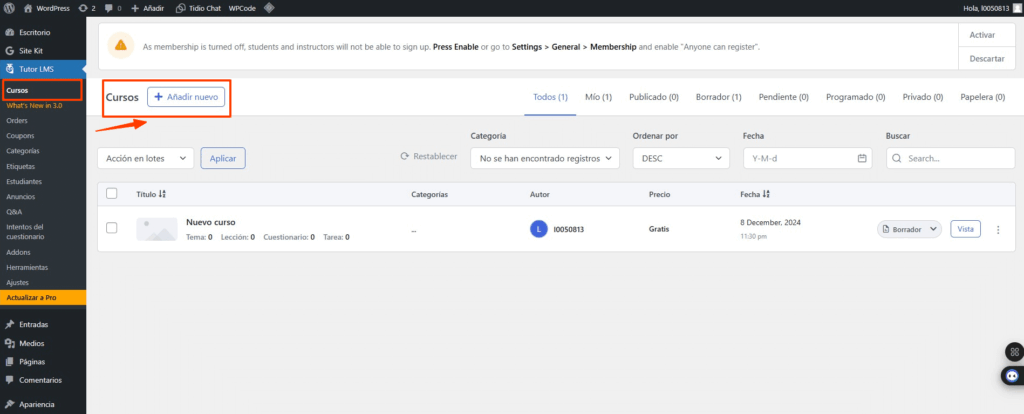Switch to Privado (0) tab
The width and height of the screenshot is (1024, 414).
(x=923, y=97)
